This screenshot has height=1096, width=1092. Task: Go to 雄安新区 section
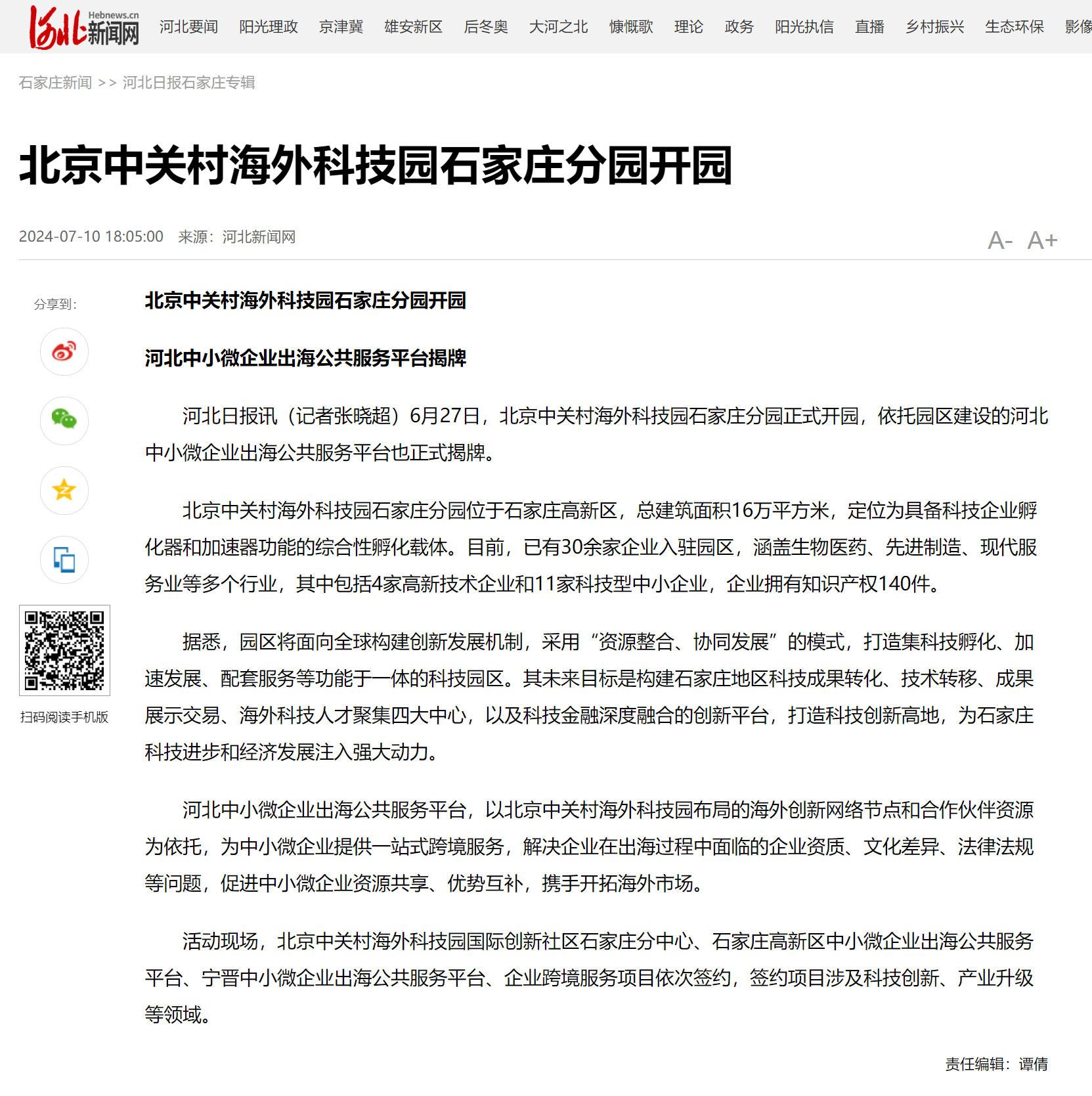pos(414,27)
